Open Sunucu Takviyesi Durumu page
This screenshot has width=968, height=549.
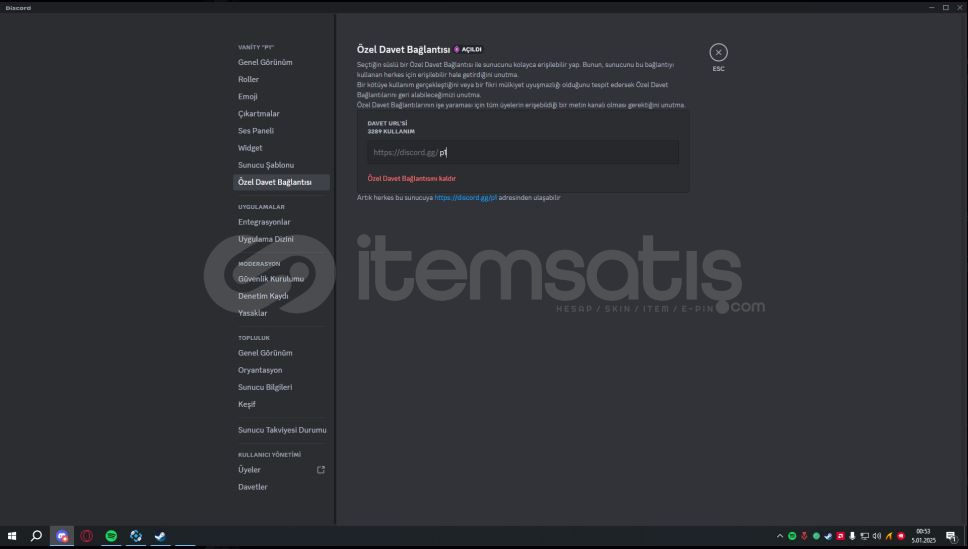pyautogui.click(x=282, y=430)
